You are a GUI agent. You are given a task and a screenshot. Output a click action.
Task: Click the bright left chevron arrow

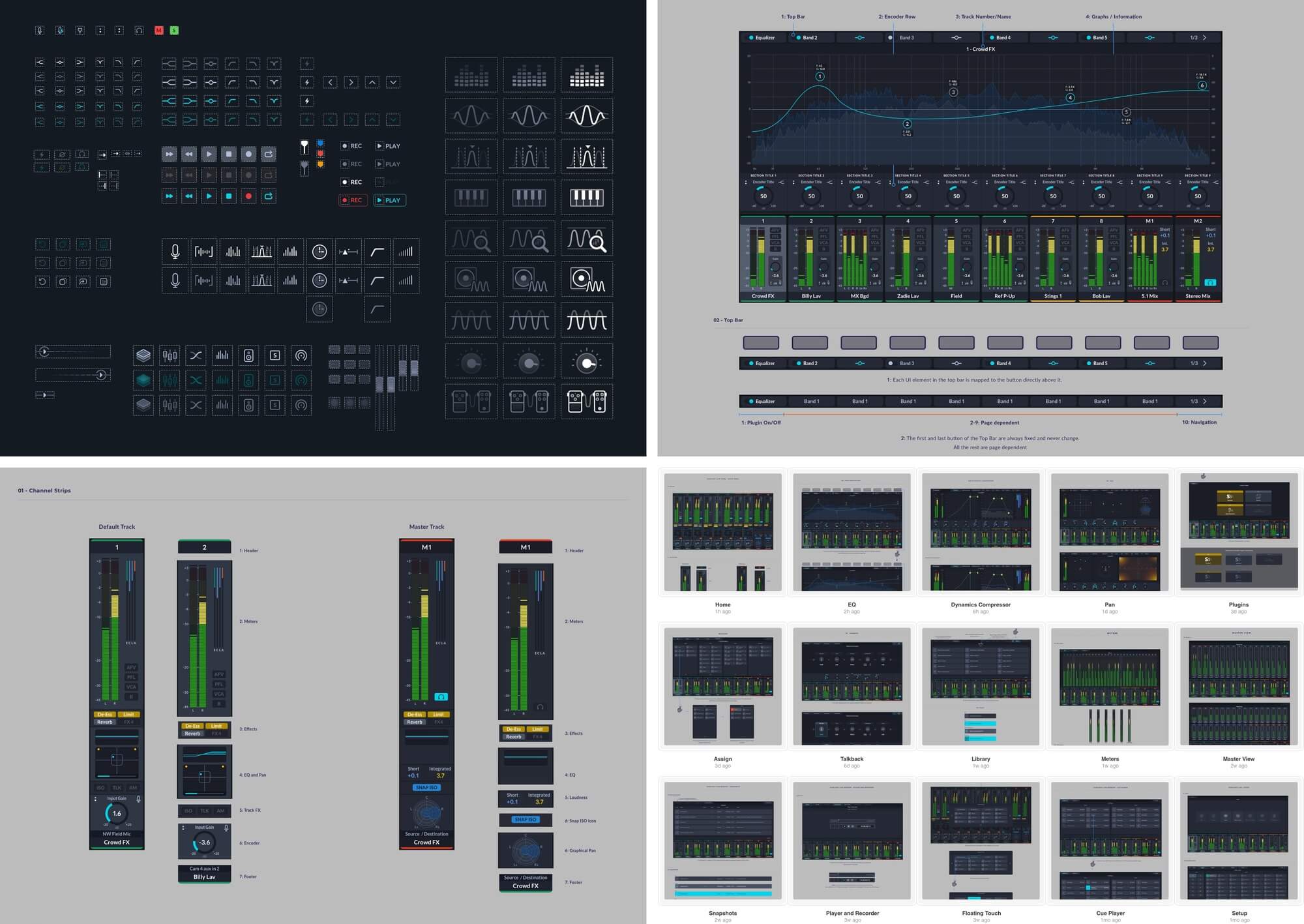pos(331,82)
